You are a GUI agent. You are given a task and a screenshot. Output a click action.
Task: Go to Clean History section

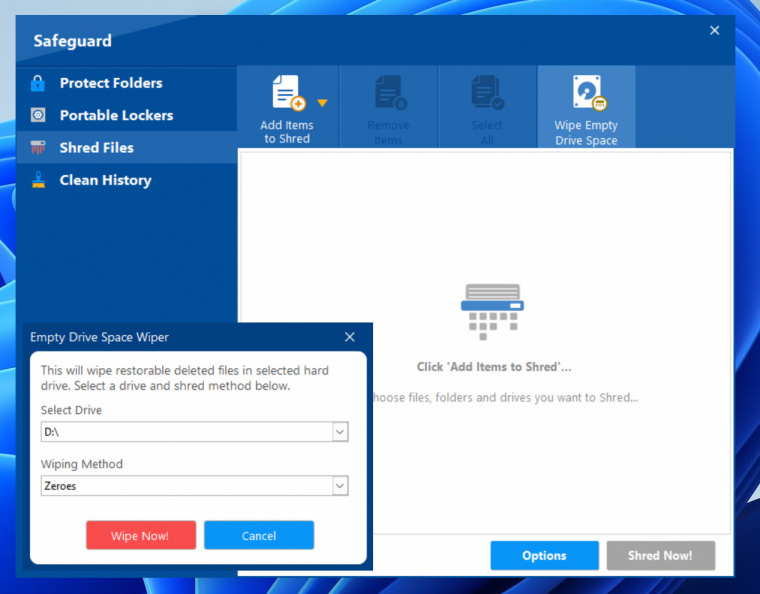tap(127, 180)
